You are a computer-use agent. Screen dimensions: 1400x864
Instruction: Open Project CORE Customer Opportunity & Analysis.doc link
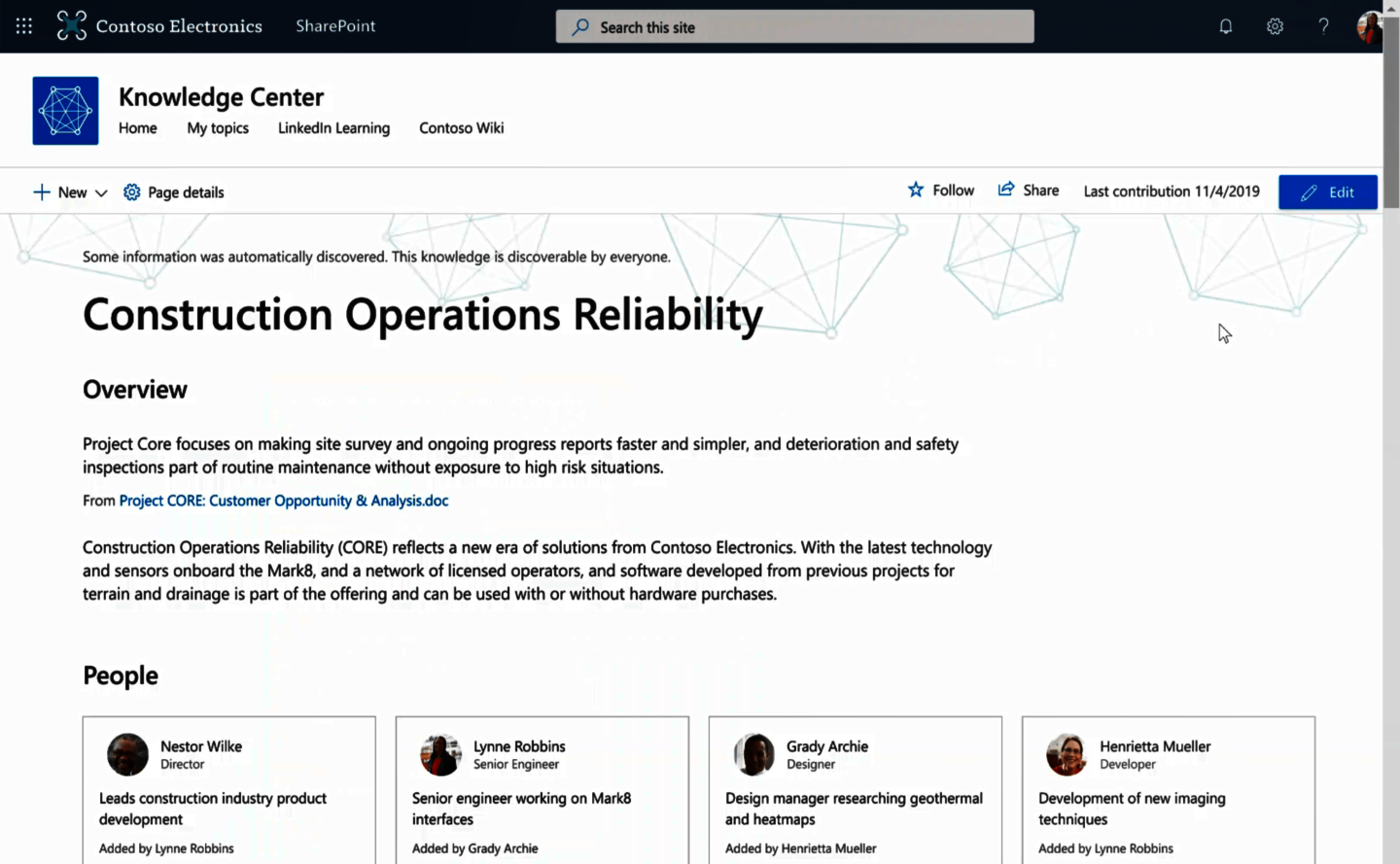[x=284, y=501]
